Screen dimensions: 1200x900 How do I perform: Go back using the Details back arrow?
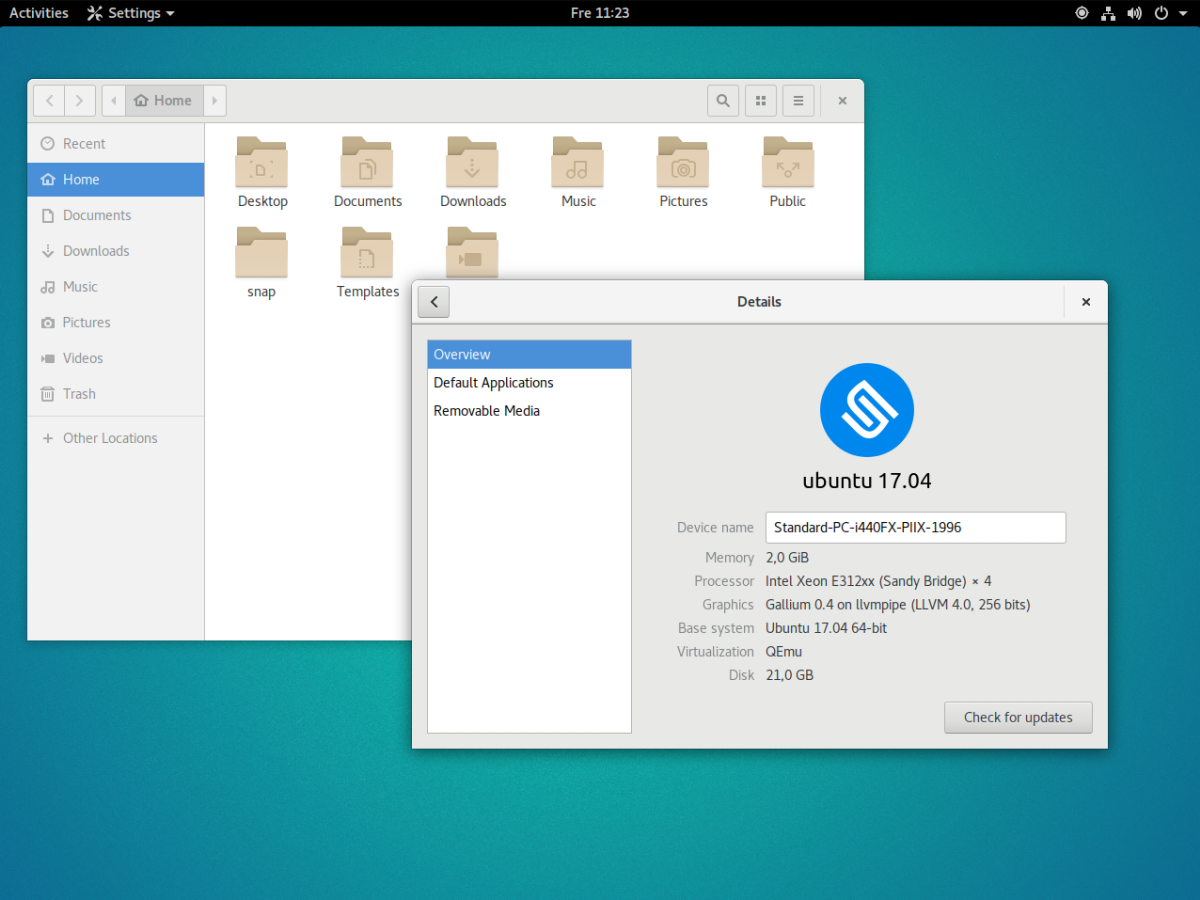tap(433, 301)
